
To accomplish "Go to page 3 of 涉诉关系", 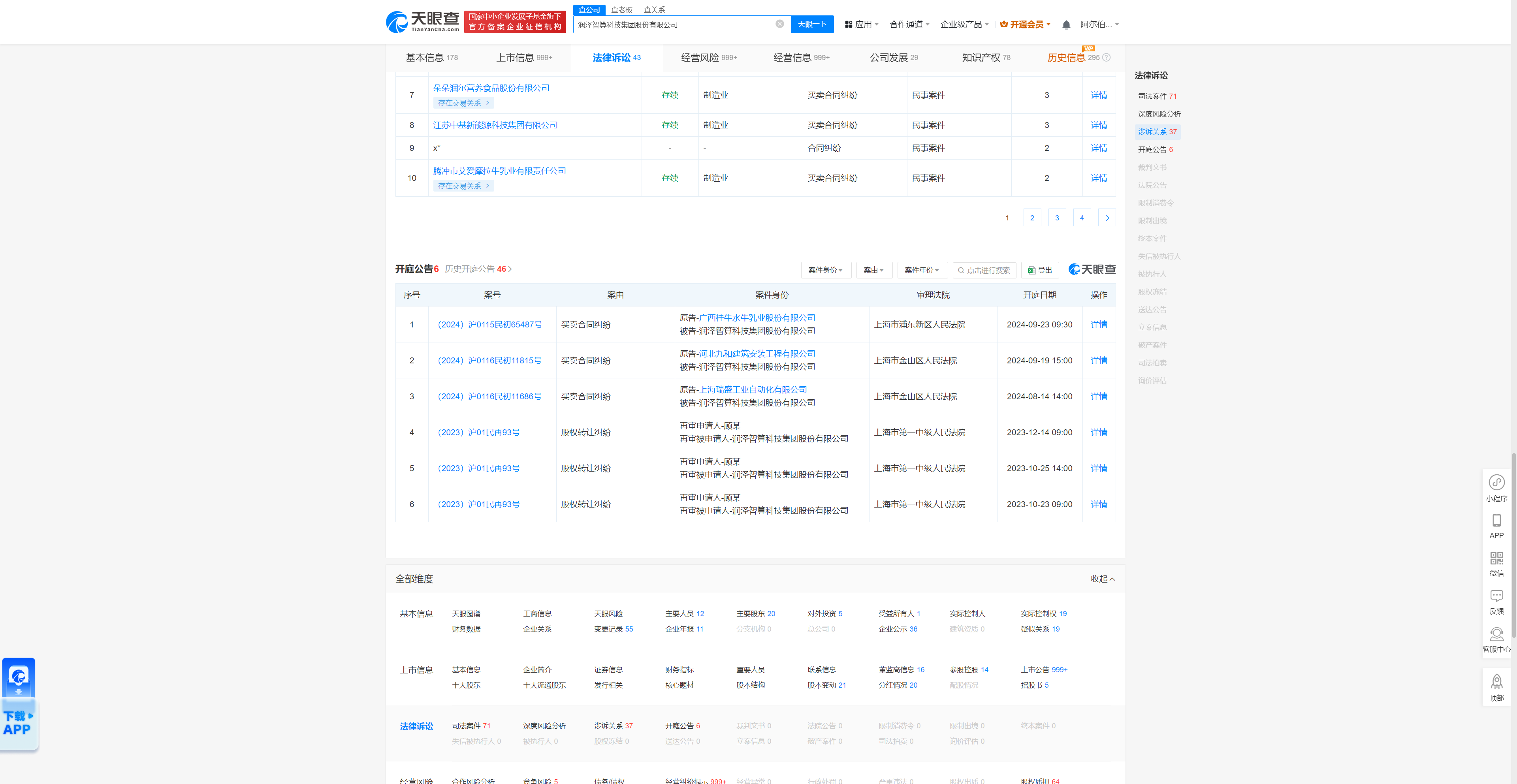I will 1056,218.
